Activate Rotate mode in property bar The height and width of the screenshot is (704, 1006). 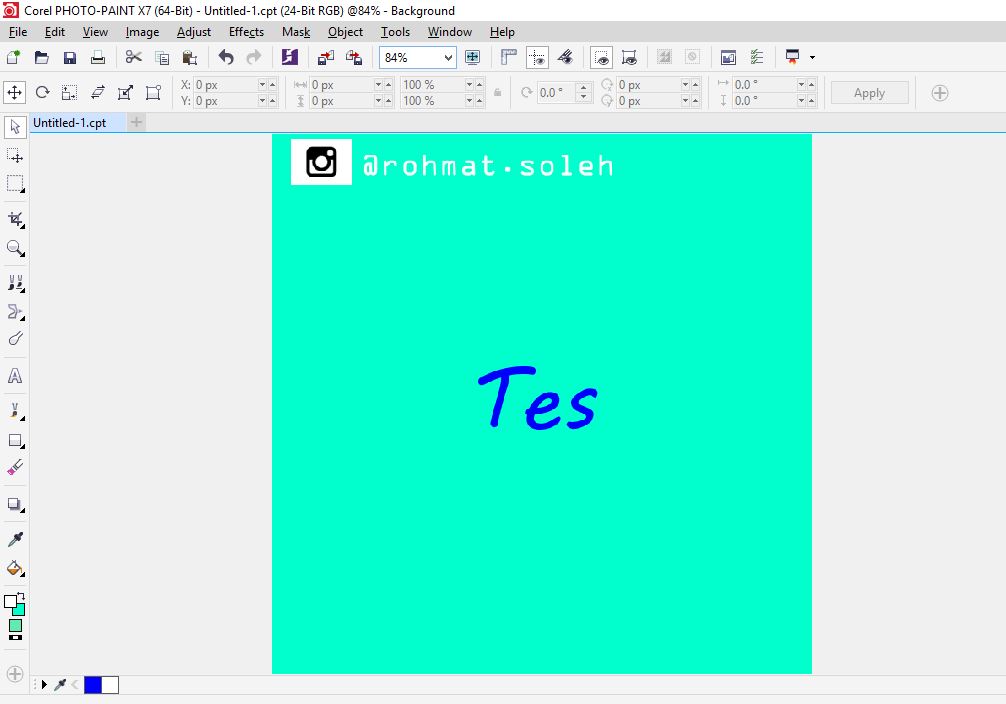point(42,92)
